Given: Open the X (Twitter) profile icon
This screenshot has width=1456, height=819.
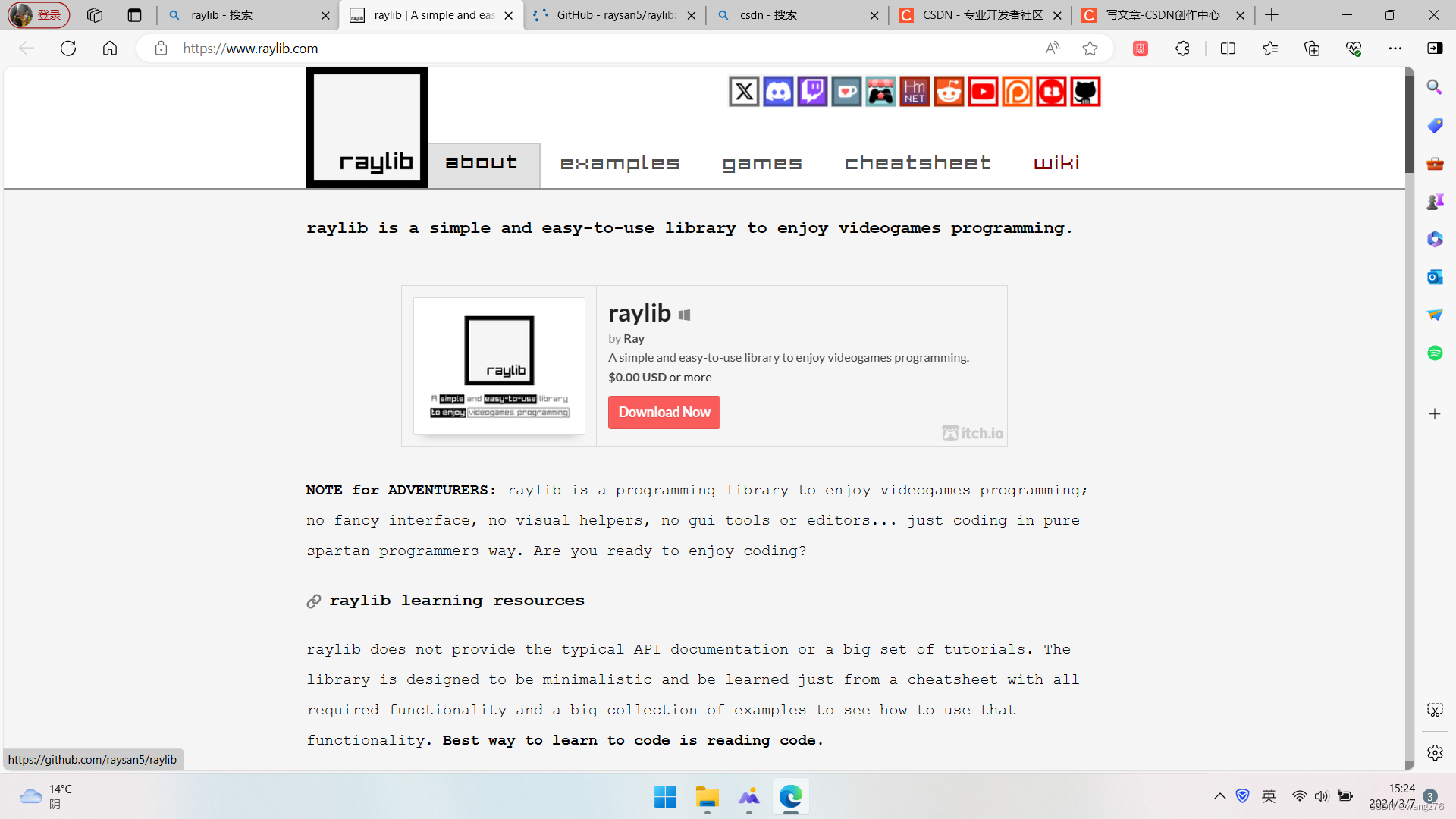Looking at the screenshot, I should (744, 91).
